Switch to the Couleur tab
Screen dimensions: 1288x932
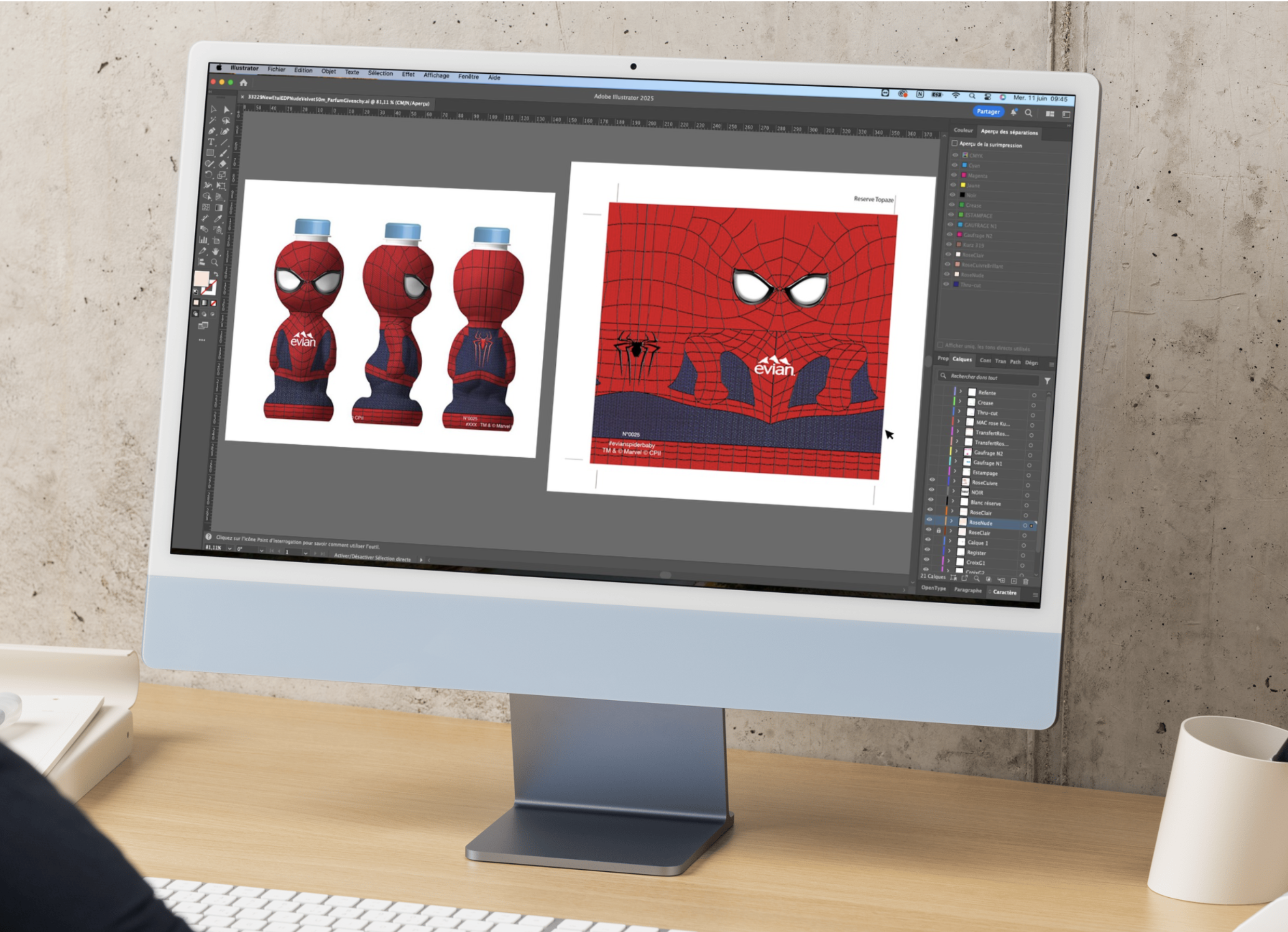click(x=963, y=130)
